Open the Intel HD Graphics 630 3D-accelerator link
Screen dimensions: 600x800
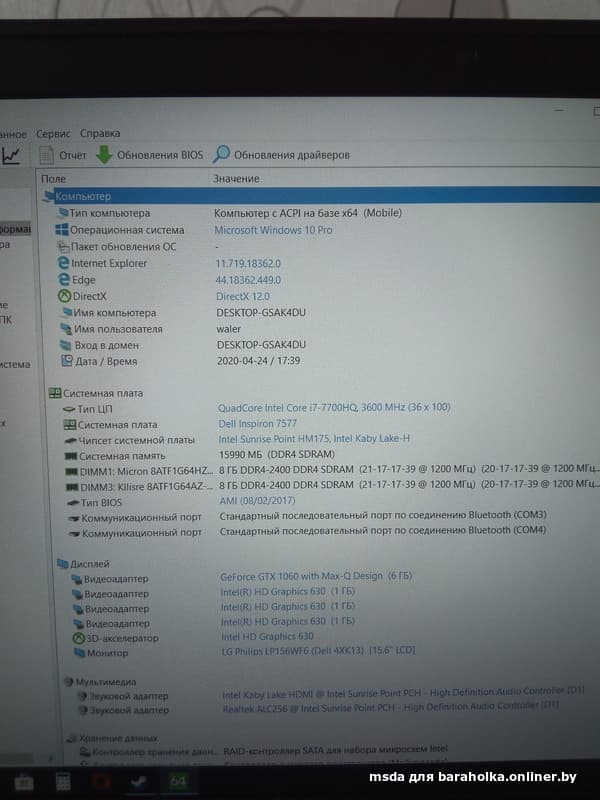[267, 636]
